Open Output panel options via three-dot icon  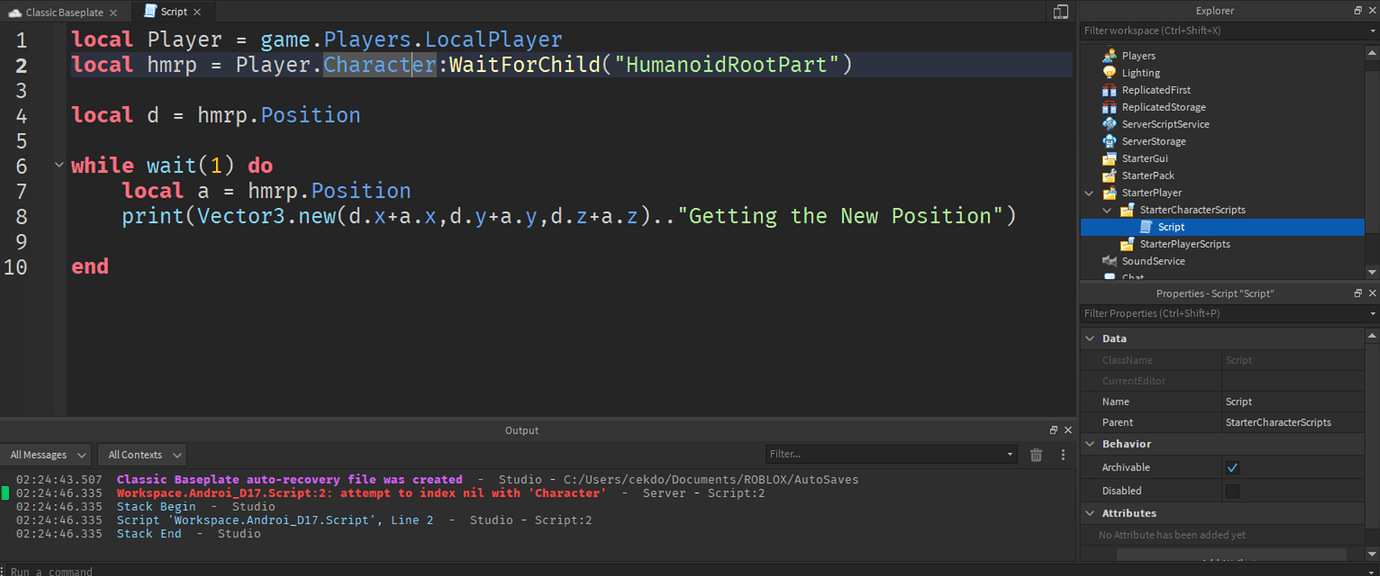click(x=1062, y=454)
